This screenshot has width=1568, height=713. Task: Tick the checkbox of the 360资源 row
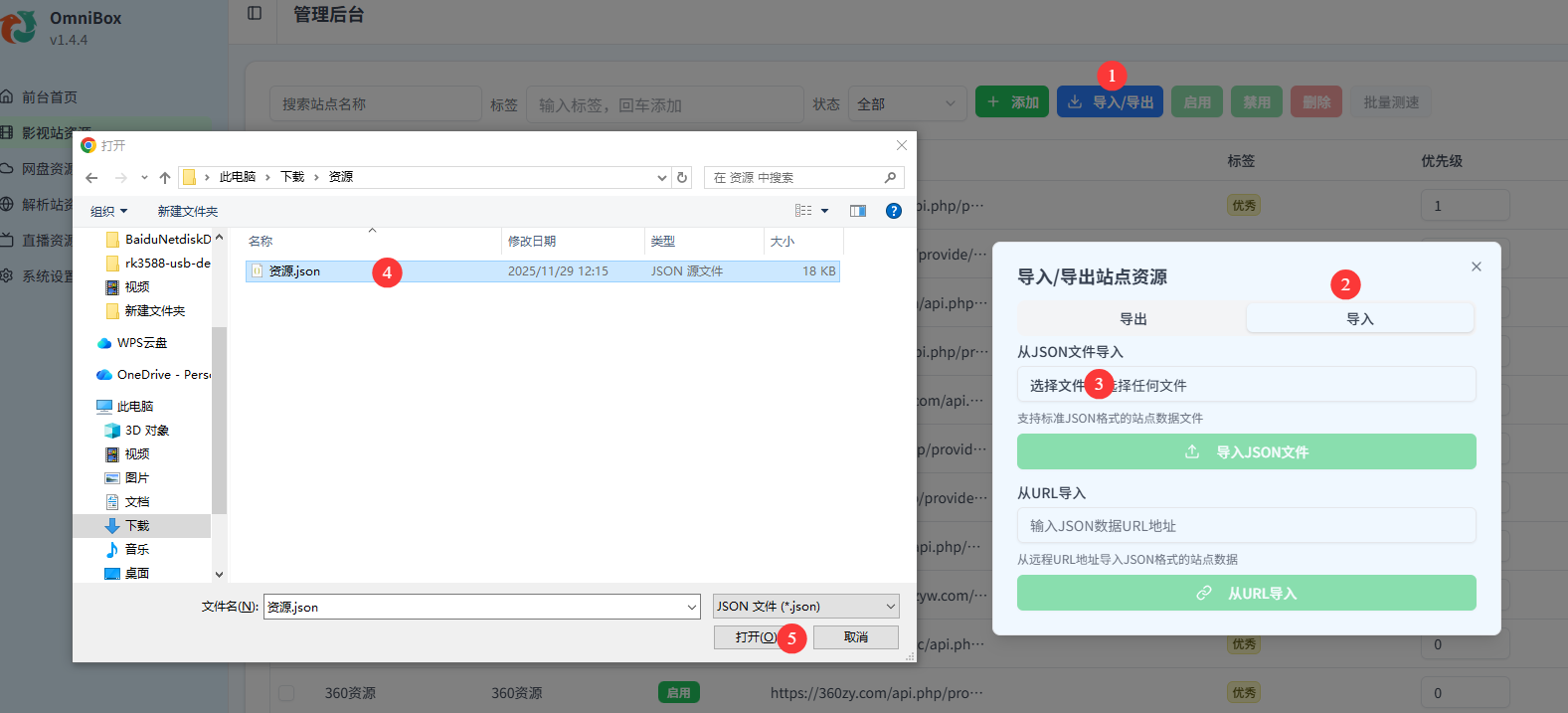286,693
